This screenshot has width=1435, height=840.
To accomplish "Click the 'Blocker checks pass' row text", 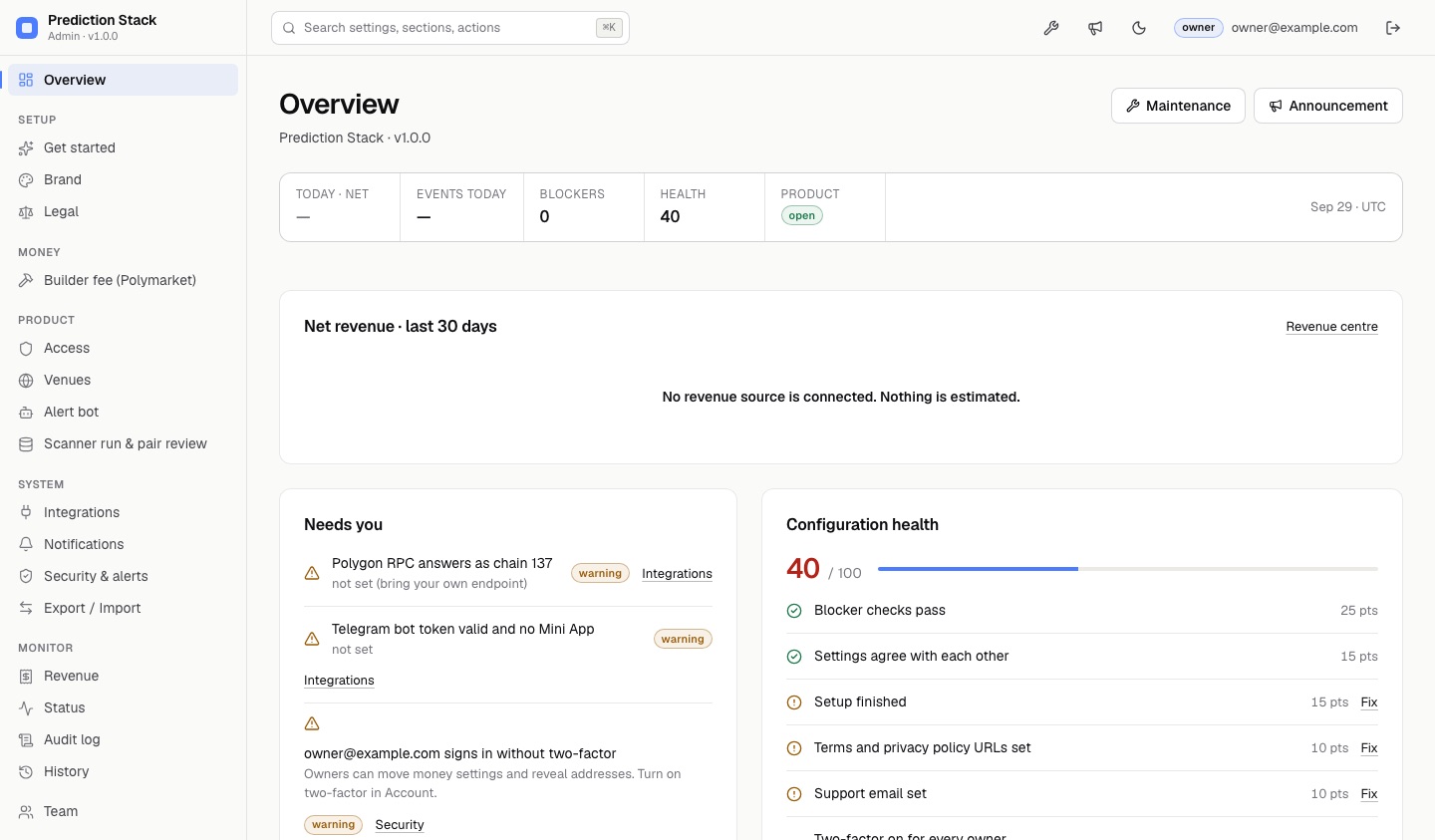I will tap(880, 611).
